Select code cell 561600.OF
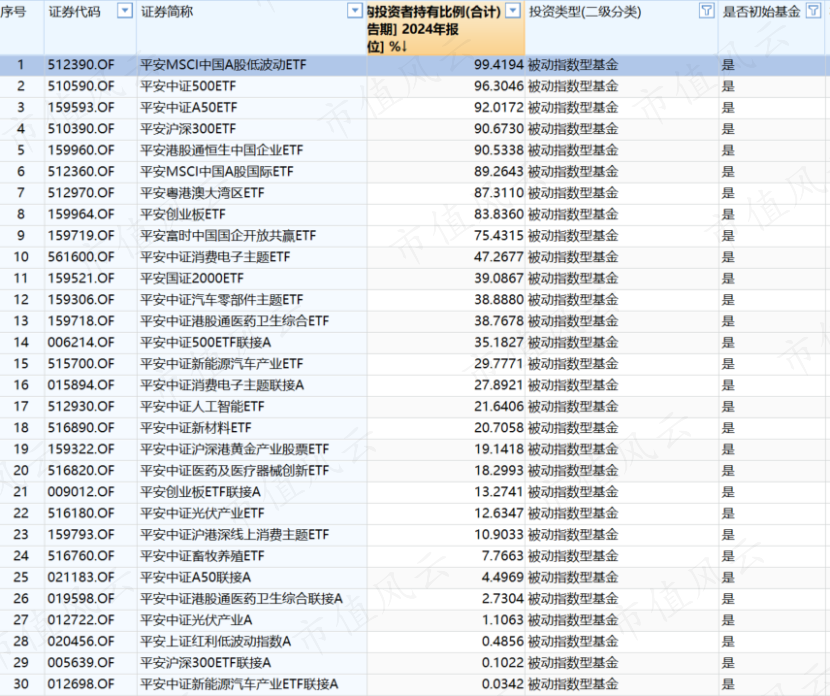830x696 pixels. point(81,257)
